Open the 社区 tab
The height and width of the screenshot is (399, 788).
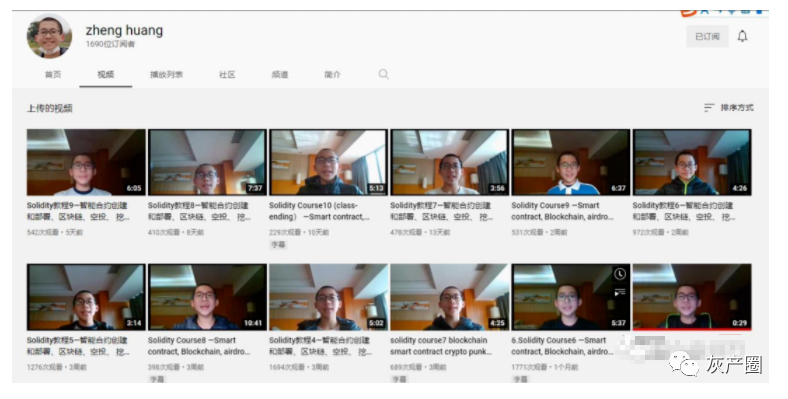227,74
